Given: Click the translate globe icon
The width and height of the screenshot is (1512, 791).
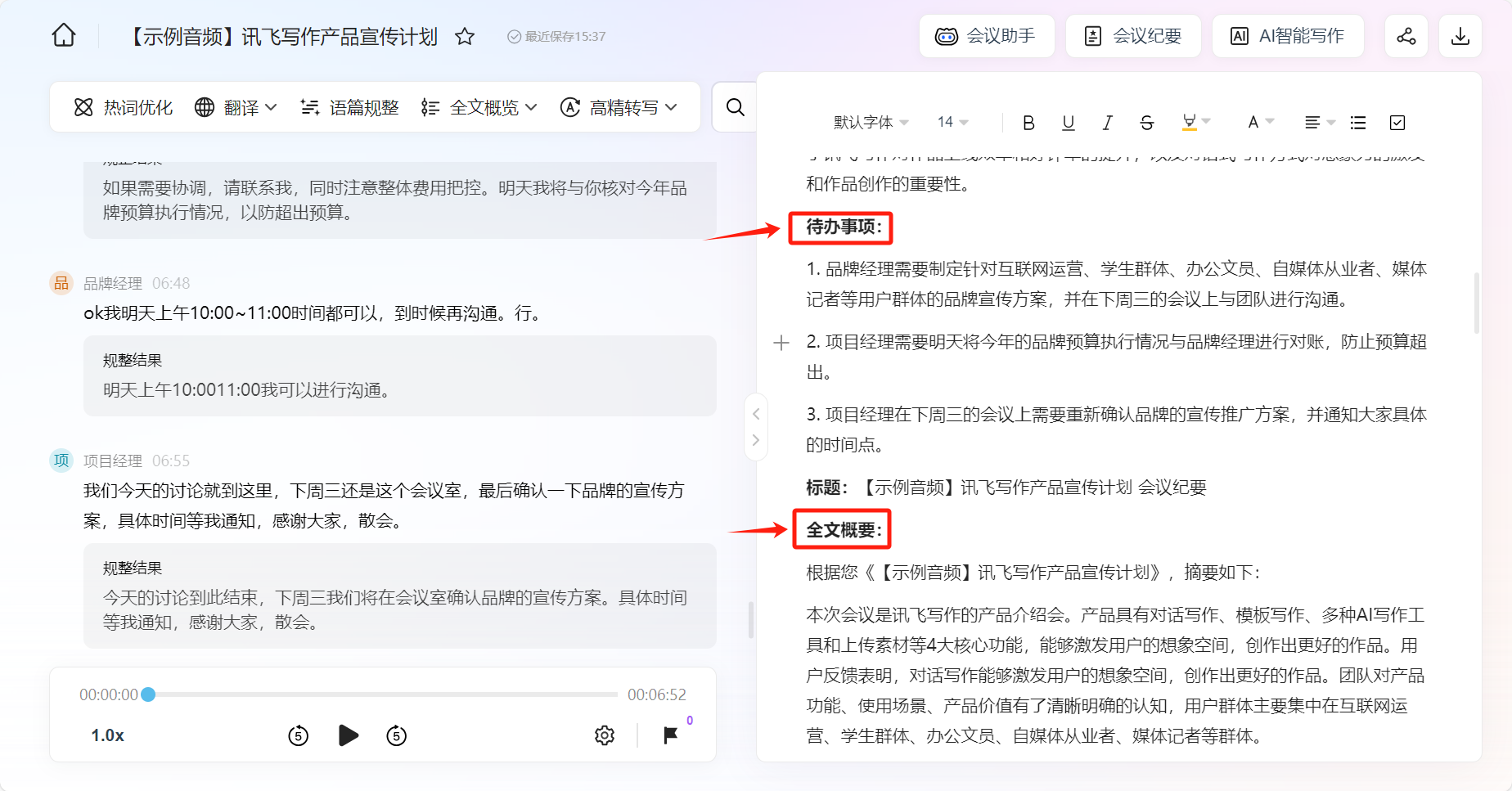Looking at the screenshot, I should click(x=205, y=107).
